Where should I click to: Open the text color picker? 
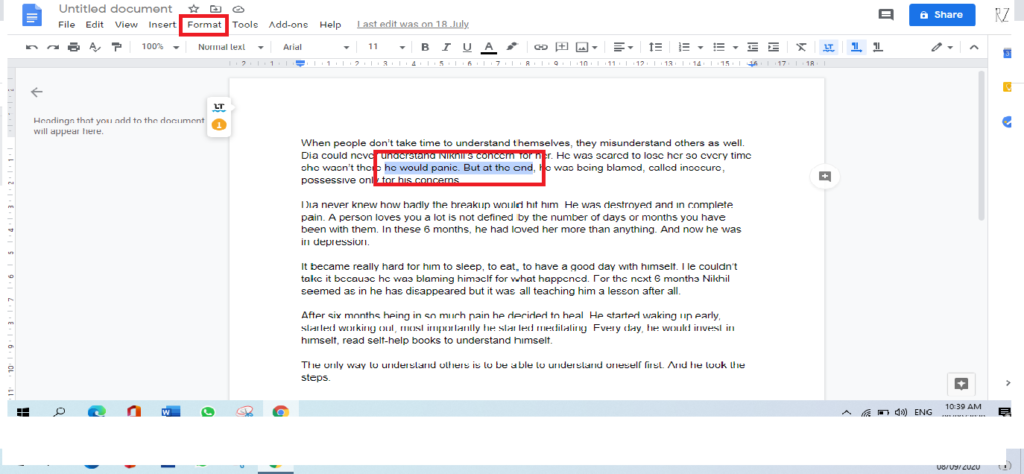[x=488, y=47]
